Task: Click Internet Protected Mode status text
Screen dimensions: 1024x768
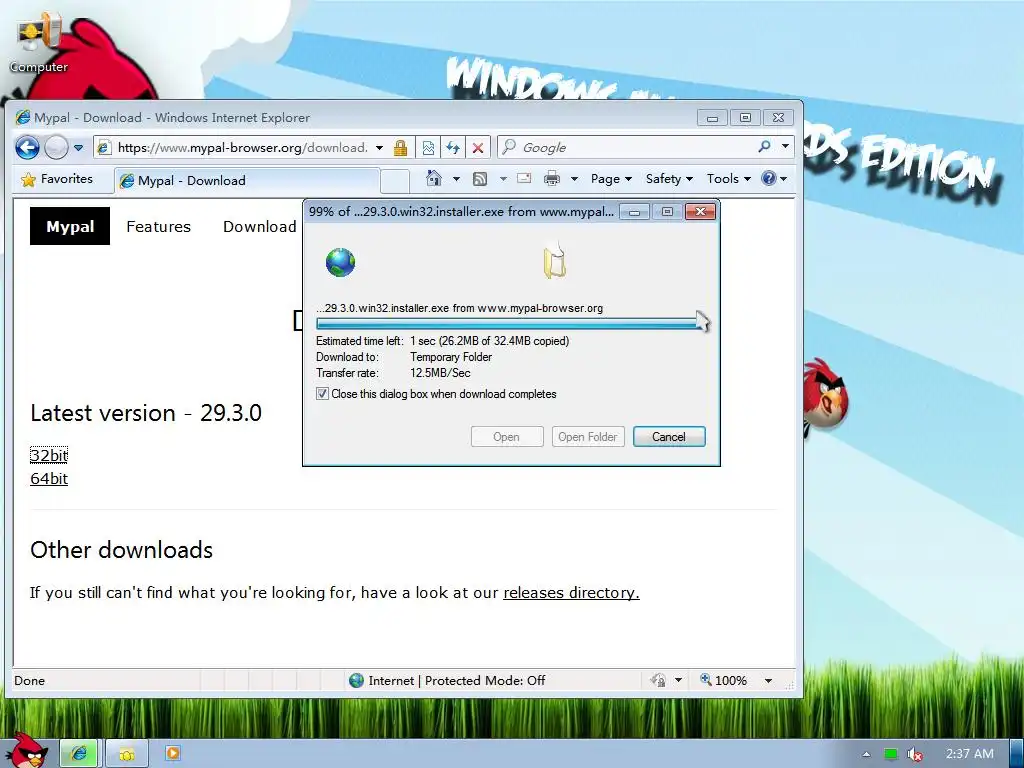Action: [x=457, y=680]
